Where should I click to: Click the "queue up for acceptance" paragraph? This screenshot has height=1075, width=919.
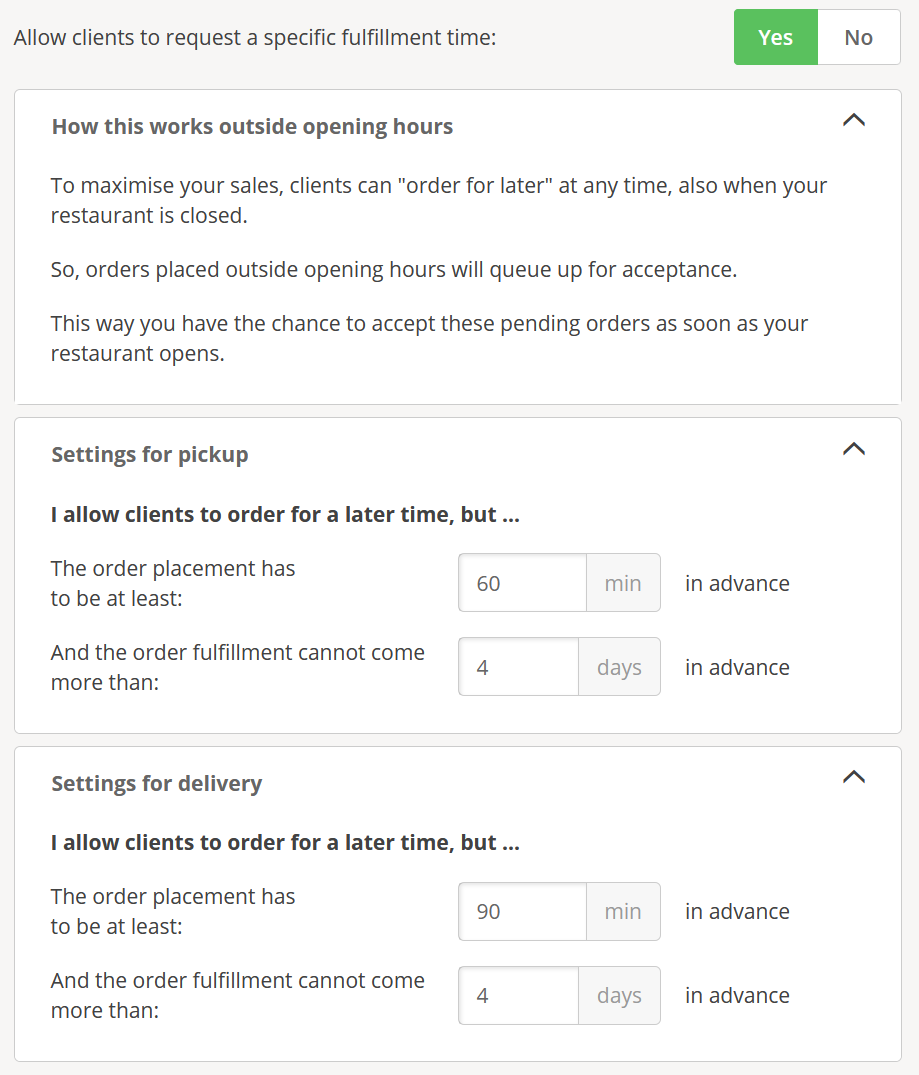point(394,270)
